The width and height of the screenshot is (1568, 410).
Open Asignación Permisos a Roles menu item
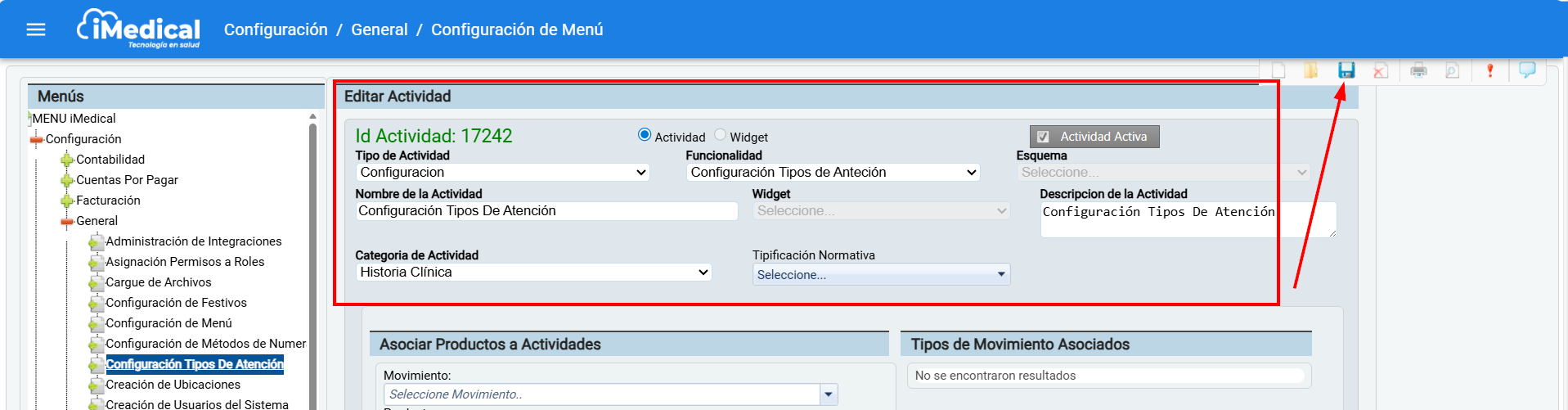point(185,262)
